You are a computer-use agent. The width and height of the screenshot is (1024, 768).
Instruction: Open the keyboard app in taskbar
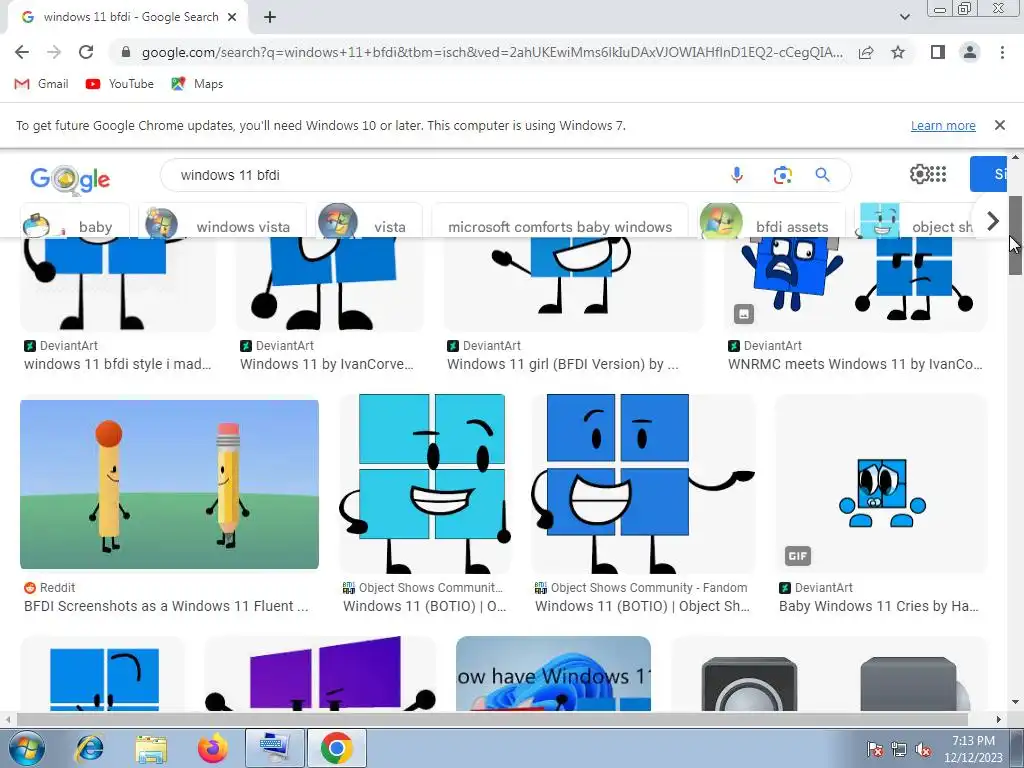coord(274,748)
